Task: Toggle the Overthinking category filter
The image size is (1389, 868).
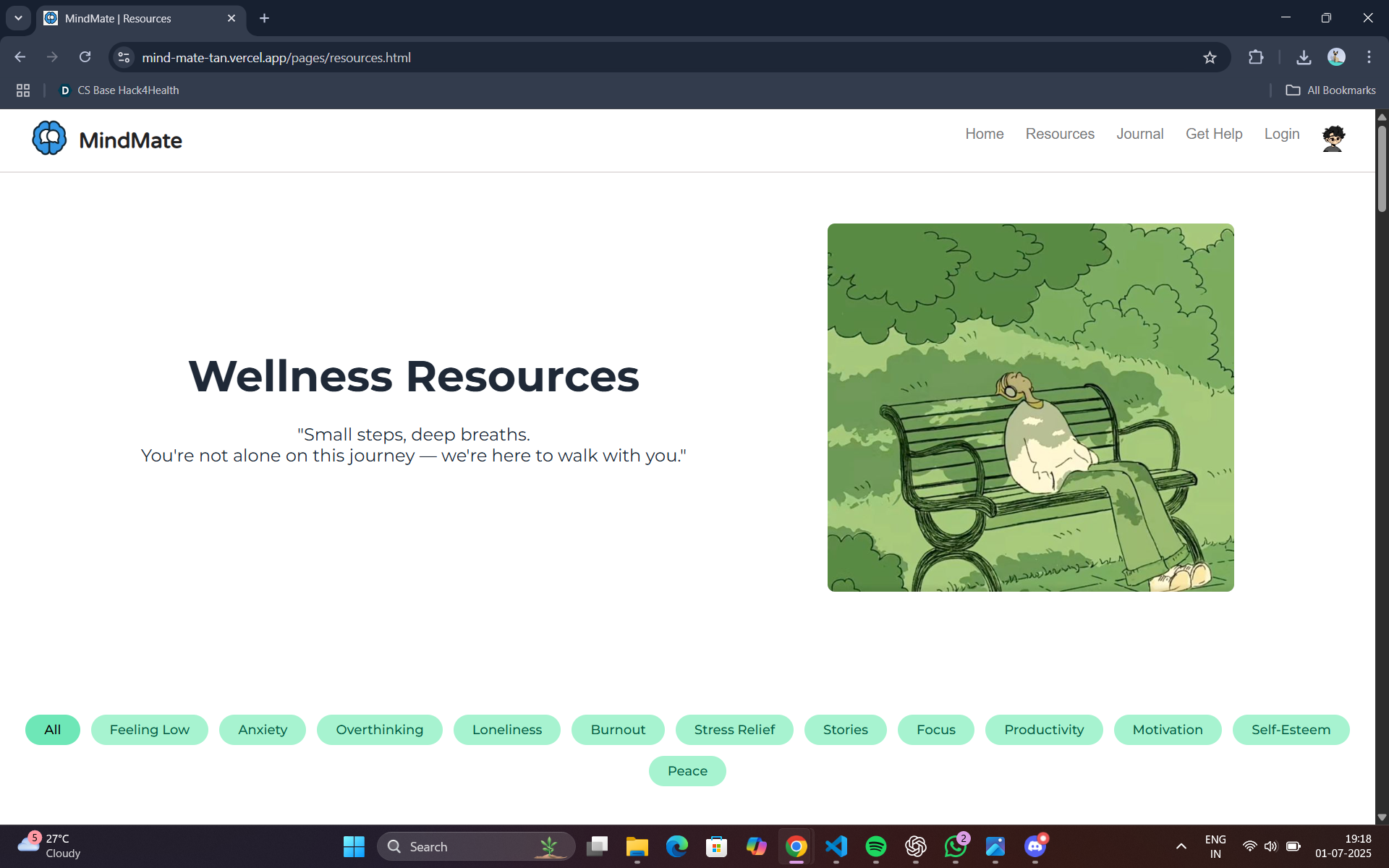Action: point(379,729)
